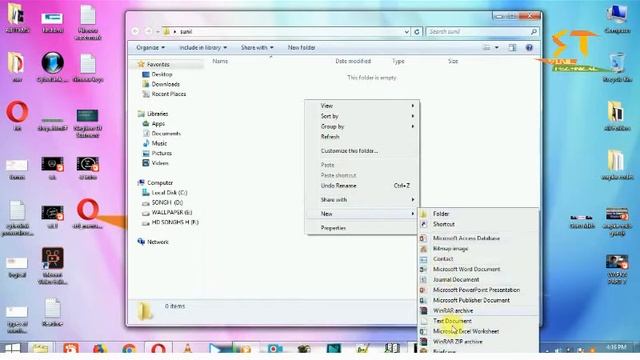Screen dimensions: 640x360
Task: Select the Computer desktop icon
Action: pyautogui.click(x=617, y=19)
